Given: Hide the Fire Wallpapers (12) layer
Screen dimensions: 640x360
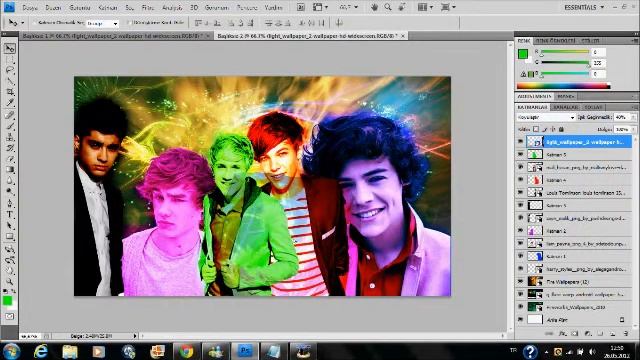Looking at the screenshot, I should (520, 281).
